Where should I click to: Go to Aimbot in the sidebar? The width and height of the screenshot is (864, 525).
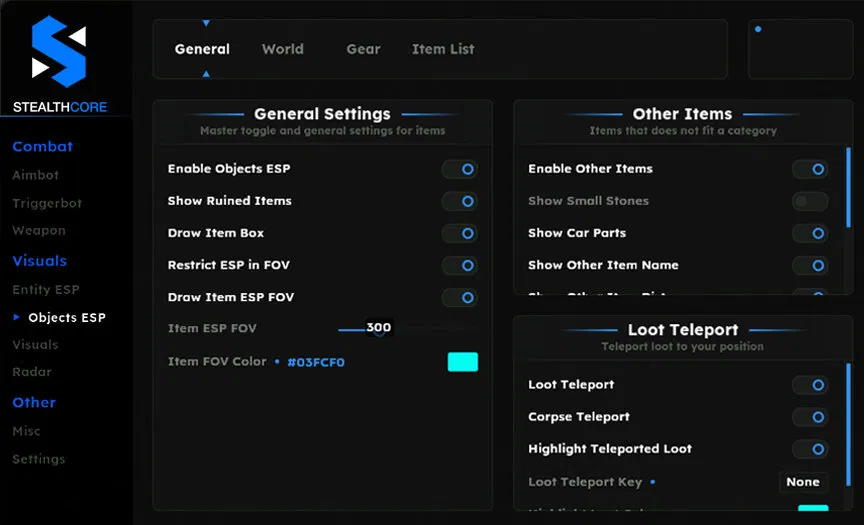(36, 175)
